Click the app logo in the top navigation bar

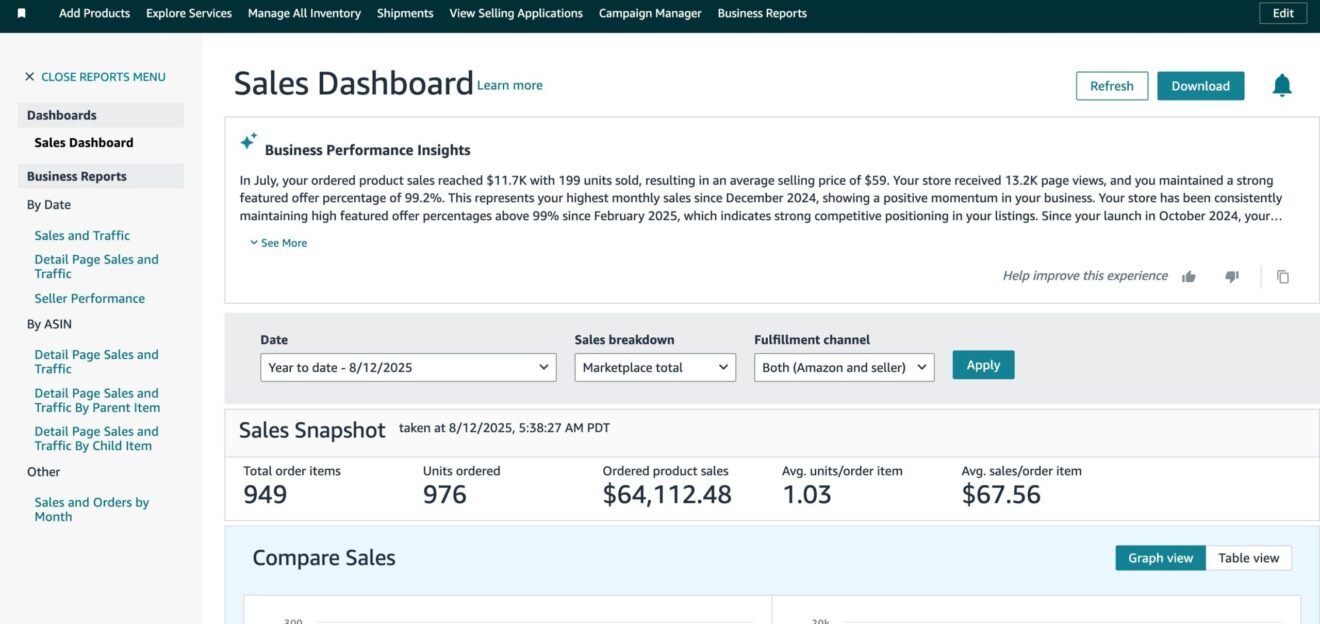pyautogui.click(x=21, y=12)
